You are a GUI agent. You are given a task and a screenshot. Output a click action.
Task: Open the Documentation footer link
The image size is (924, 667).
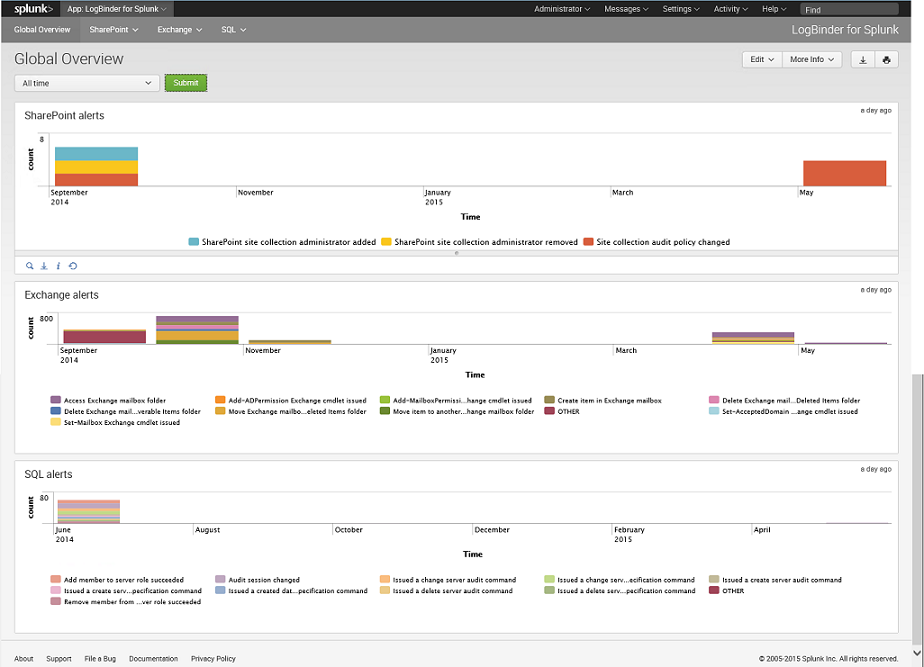coord(153,659)
